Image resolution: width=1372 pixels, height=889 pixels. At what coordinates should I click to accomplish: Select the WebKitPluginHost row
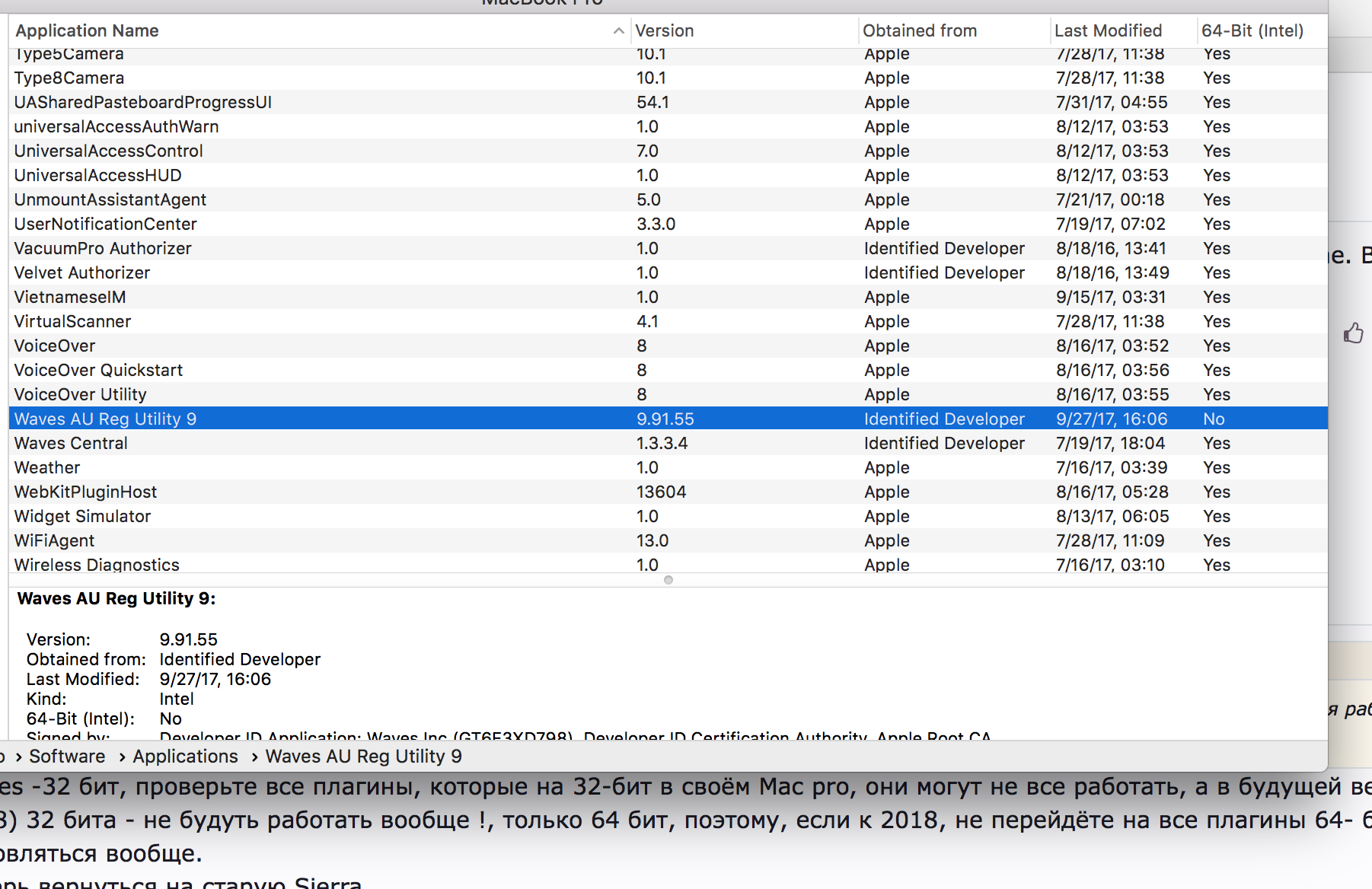(668, 492)
